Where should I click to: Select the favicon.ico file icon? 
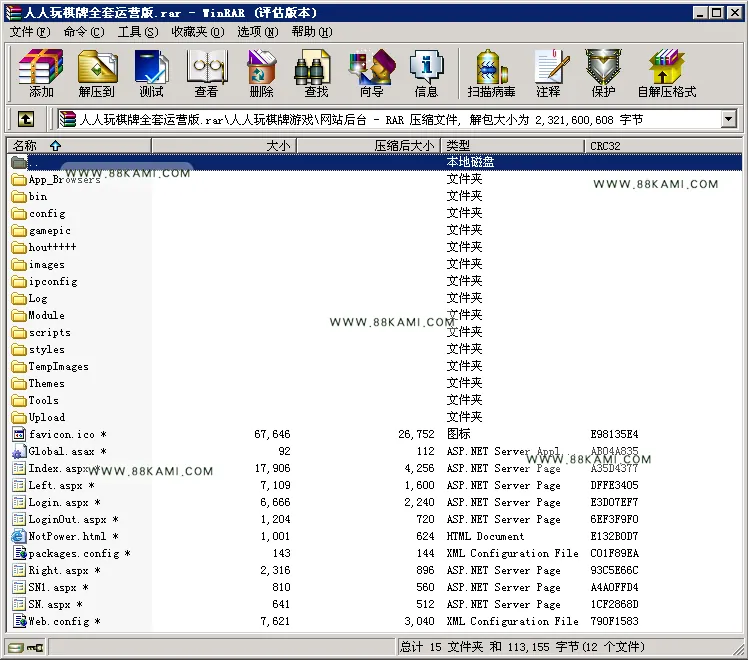[x=19, y=434]
